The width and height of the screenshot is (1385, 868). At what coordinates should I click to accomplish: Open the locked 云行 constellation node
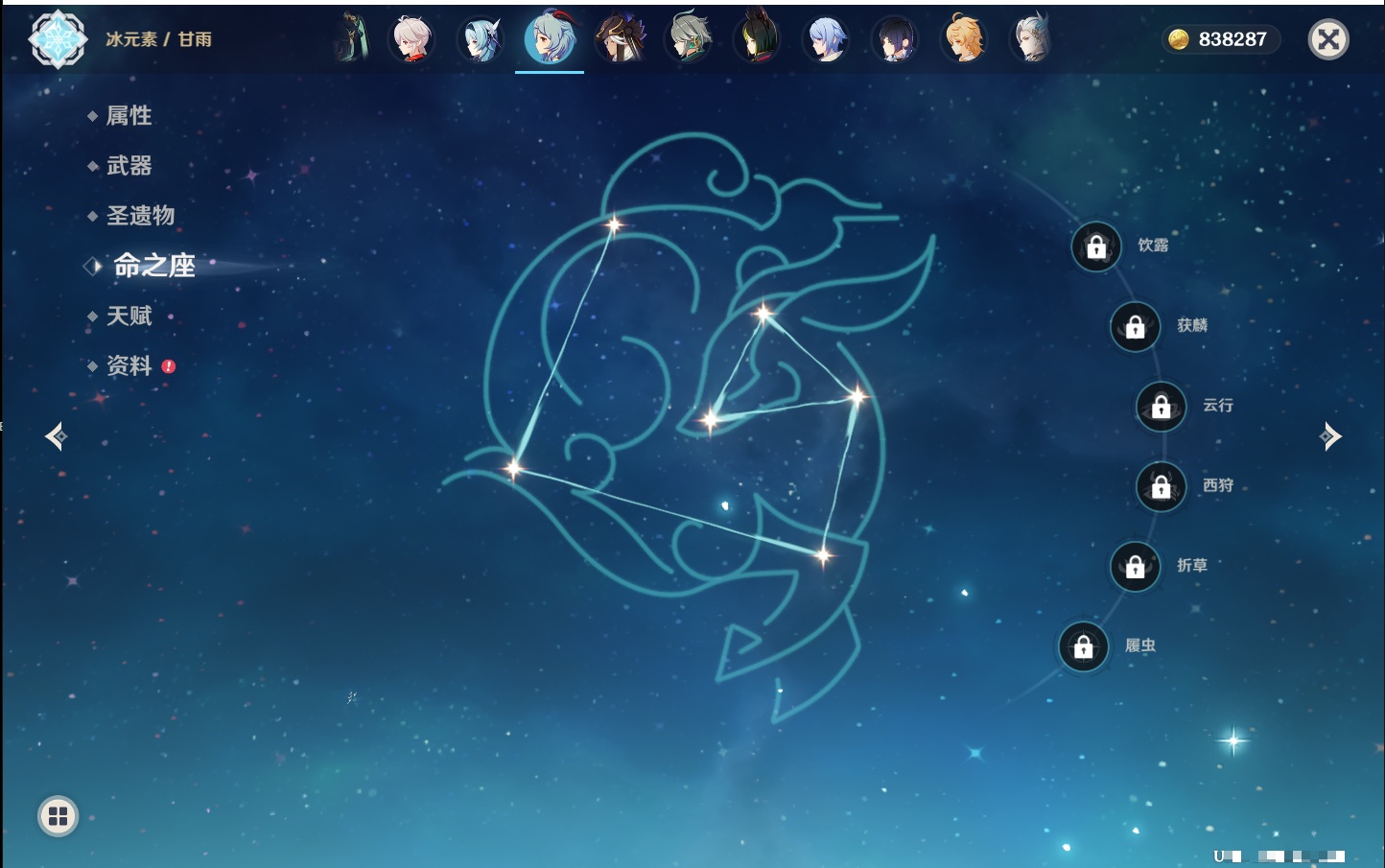pyautogui.click(x=1161, y=407)
